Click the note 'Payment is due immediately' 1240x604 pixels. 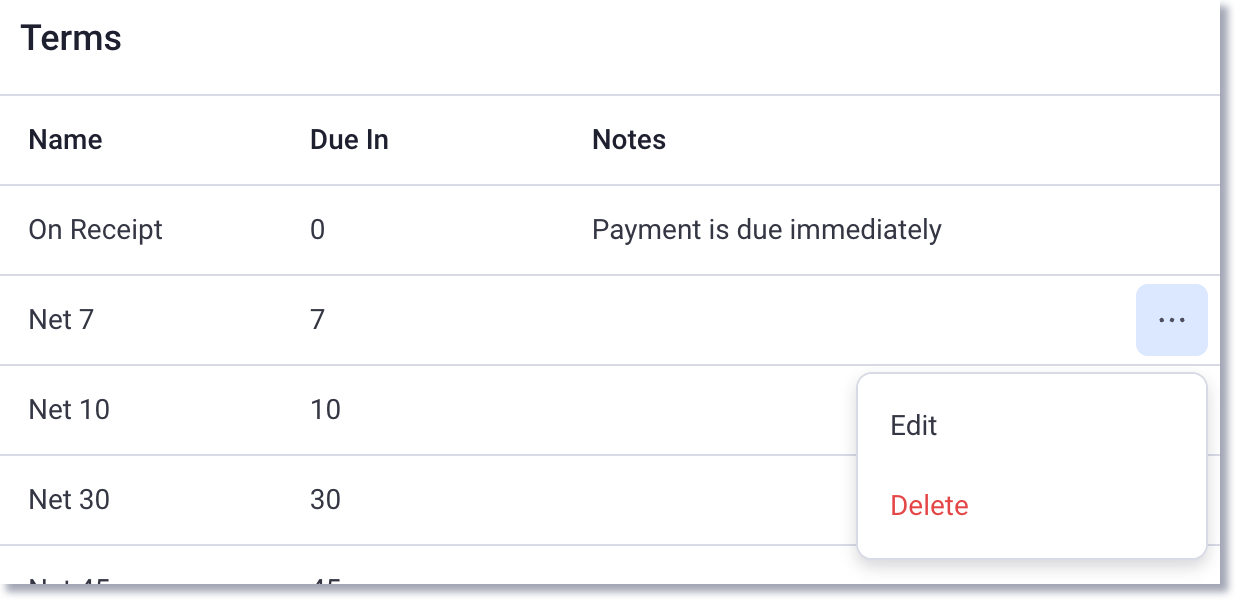click(766, 230)
